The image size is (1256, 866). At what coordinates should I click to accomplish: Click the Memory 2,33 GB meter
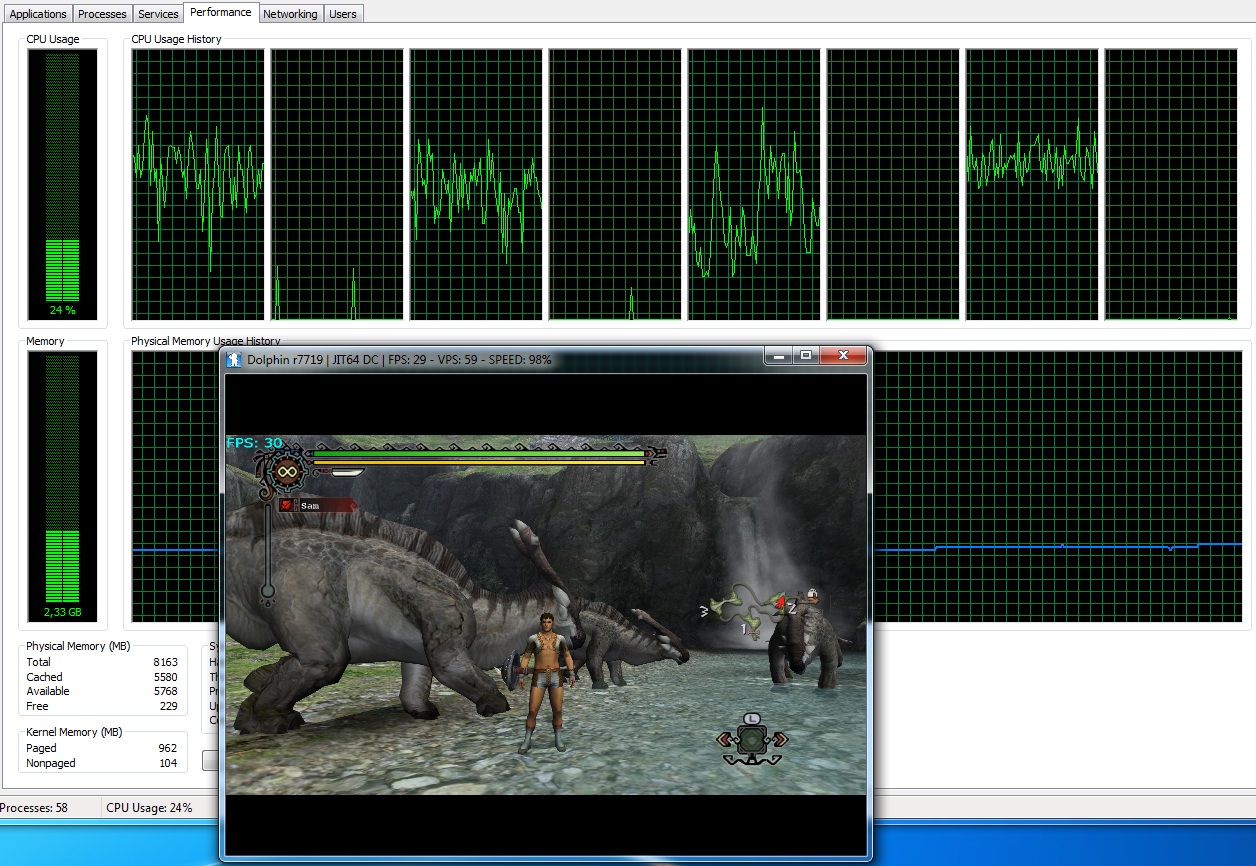tap(62, 487)
